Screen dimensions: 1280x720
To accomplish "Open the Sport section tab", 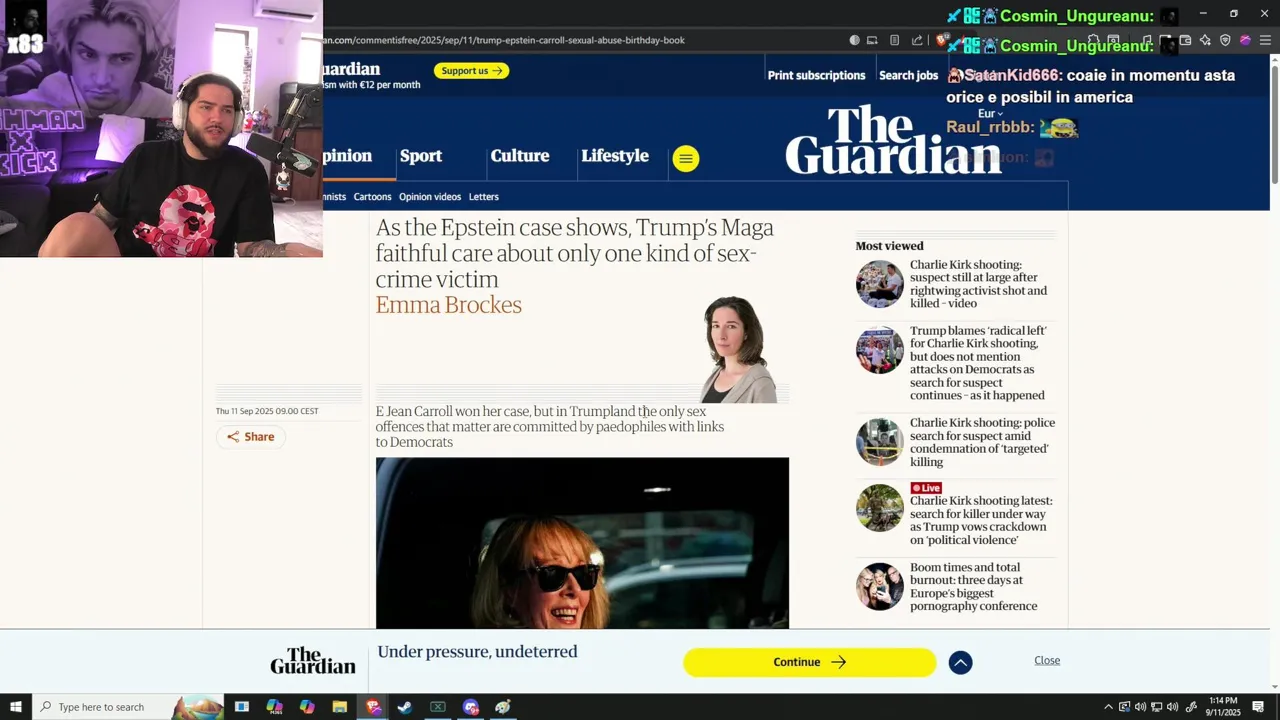I will 421,156.
